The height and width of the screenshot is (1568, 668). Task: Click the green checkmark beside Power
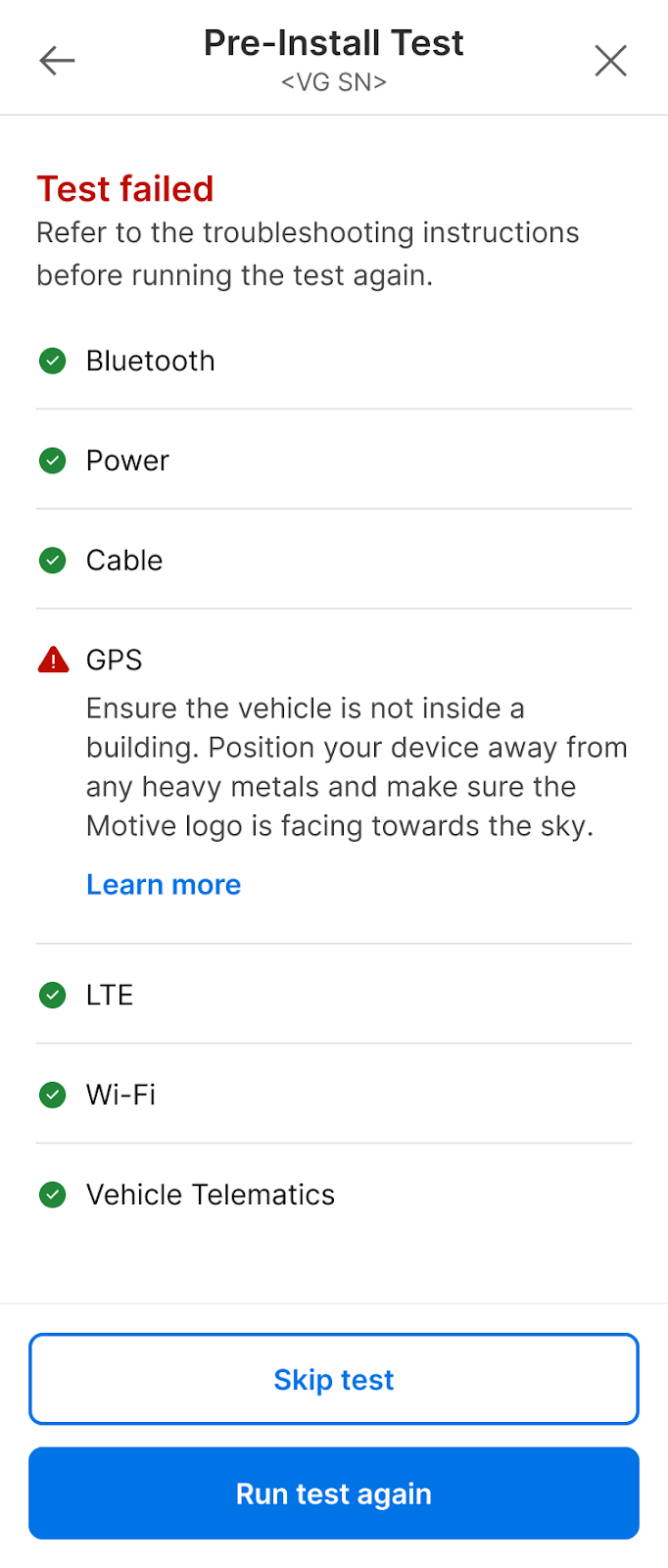pos(53,461)
